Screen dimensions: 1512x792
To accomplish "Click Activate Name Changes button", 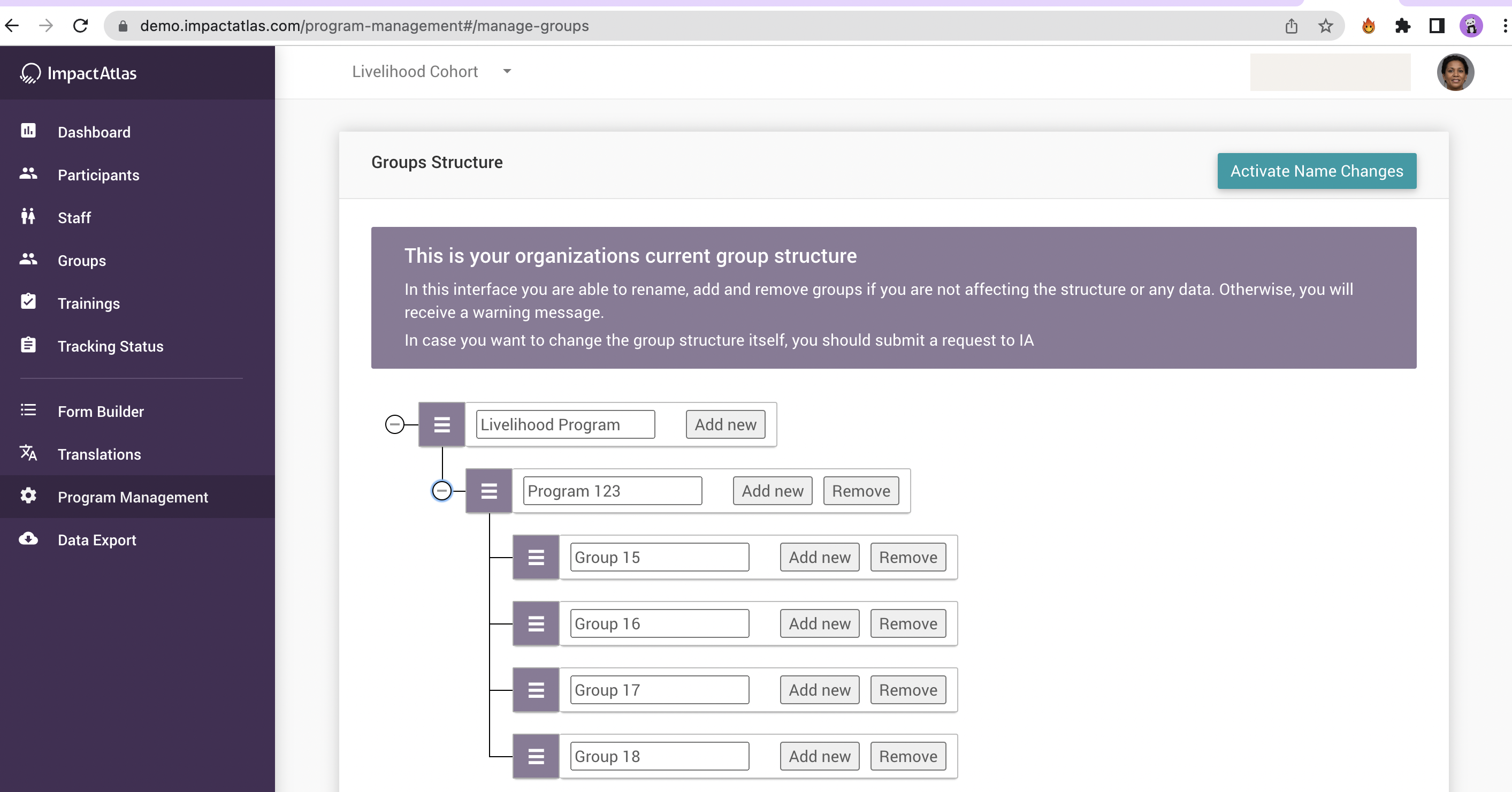I will pos(1316,171).
